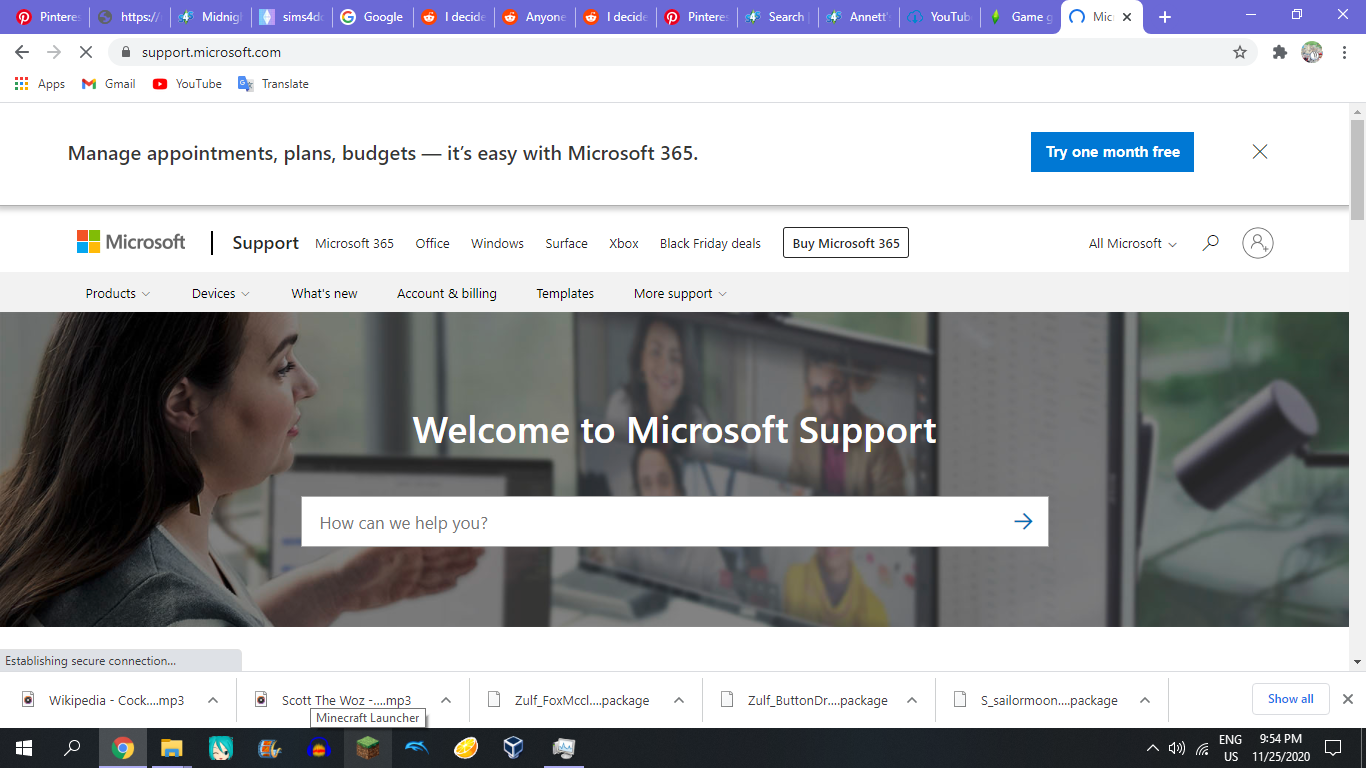The height and width of the screenshot is (768, 1366).
Task: Open Xbox nav link
Action: click(624, 243)
